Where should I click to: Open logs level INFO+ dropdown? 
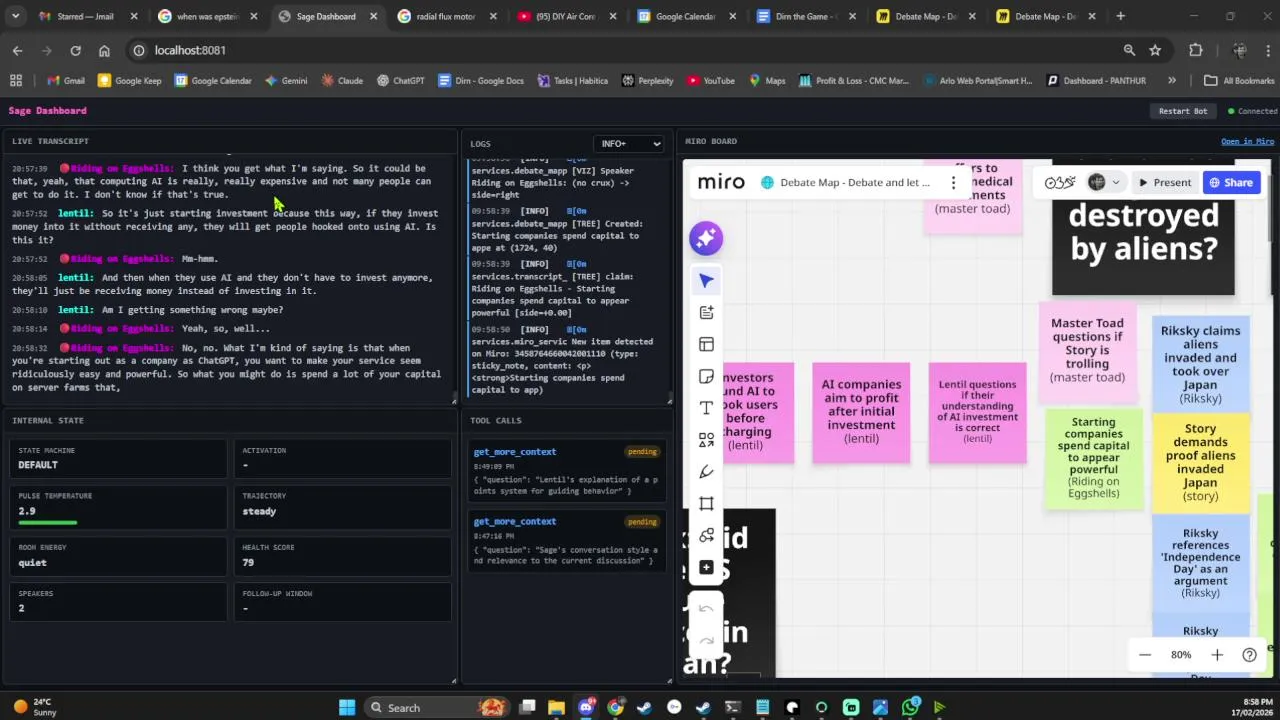click(628, 144)
